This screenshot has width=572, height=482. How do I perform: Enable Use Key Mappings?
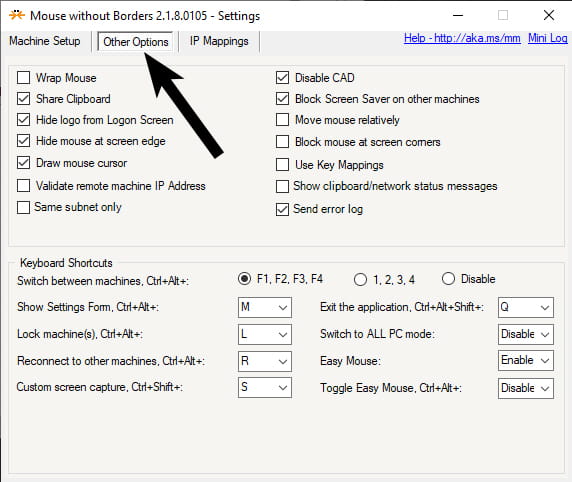[282, 165]
